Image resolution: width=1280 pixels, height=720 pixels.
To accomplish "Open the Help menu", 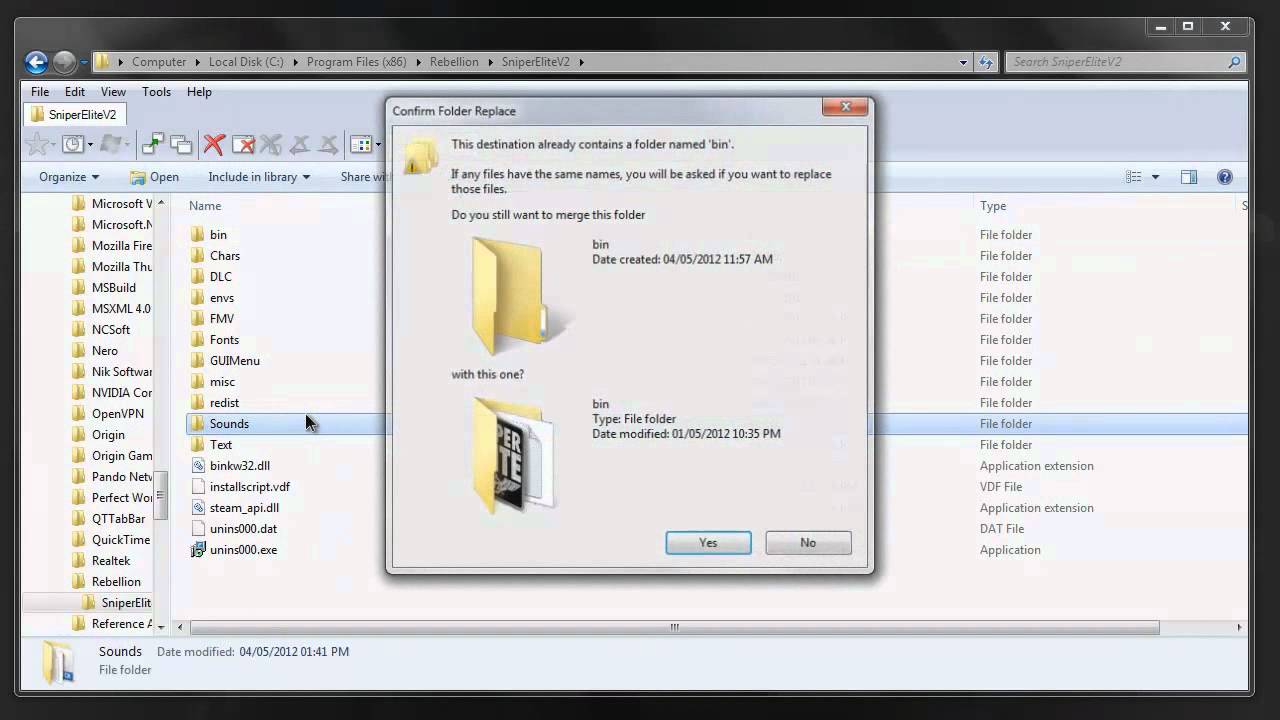I will click(199, 91).
